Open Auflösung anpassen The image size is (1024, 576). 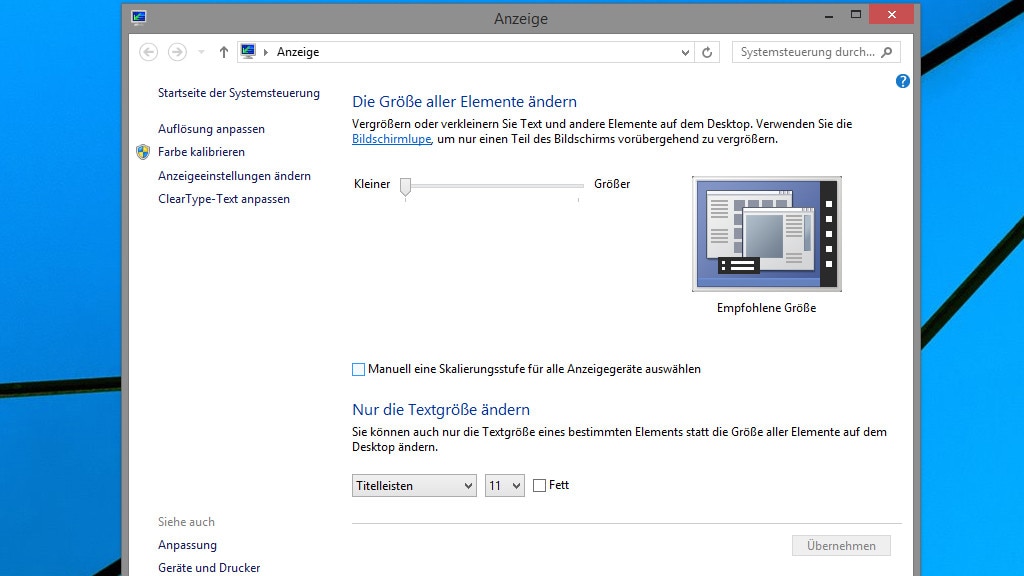[x=212, y=129]
